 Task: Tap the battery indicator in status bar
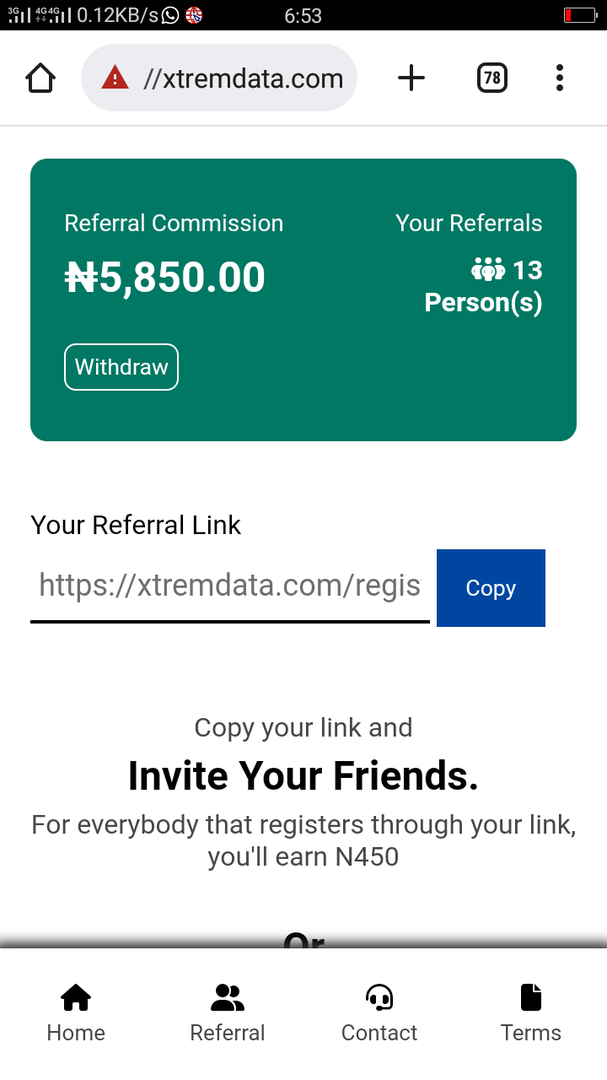click(x=579, y=15)
